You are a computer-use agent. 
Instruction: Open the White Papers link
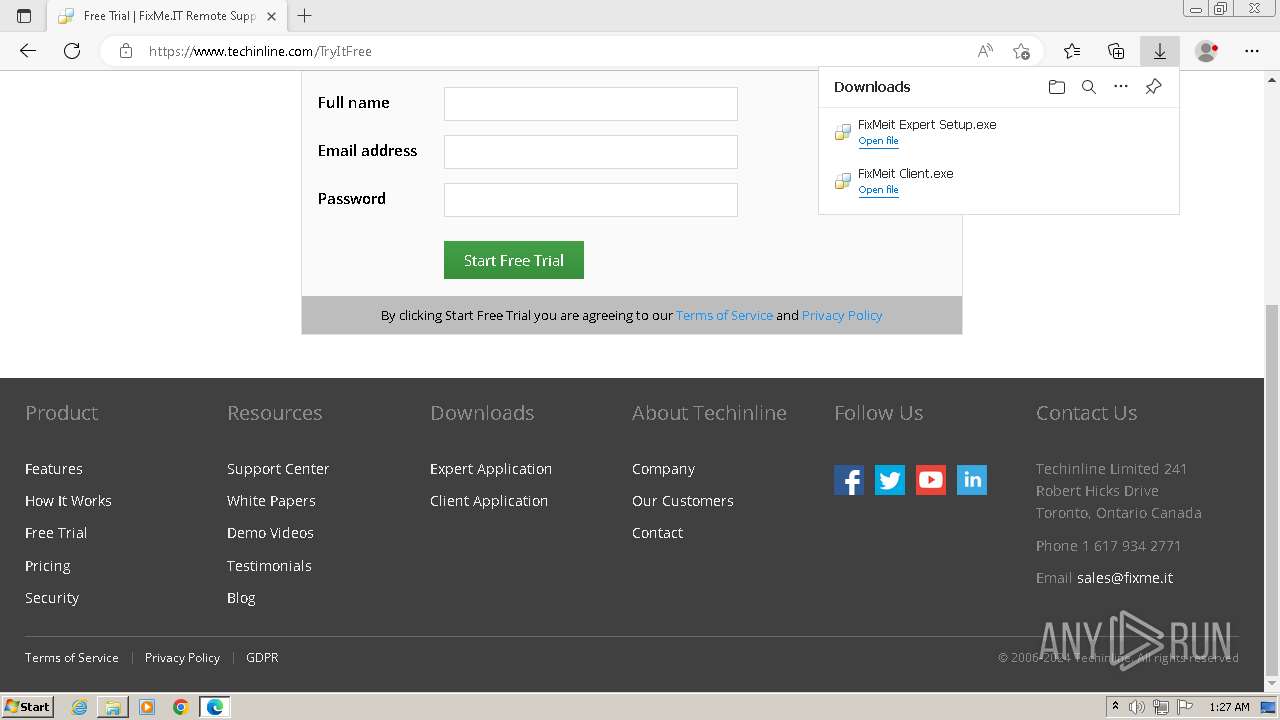click(x=271, y=501)
